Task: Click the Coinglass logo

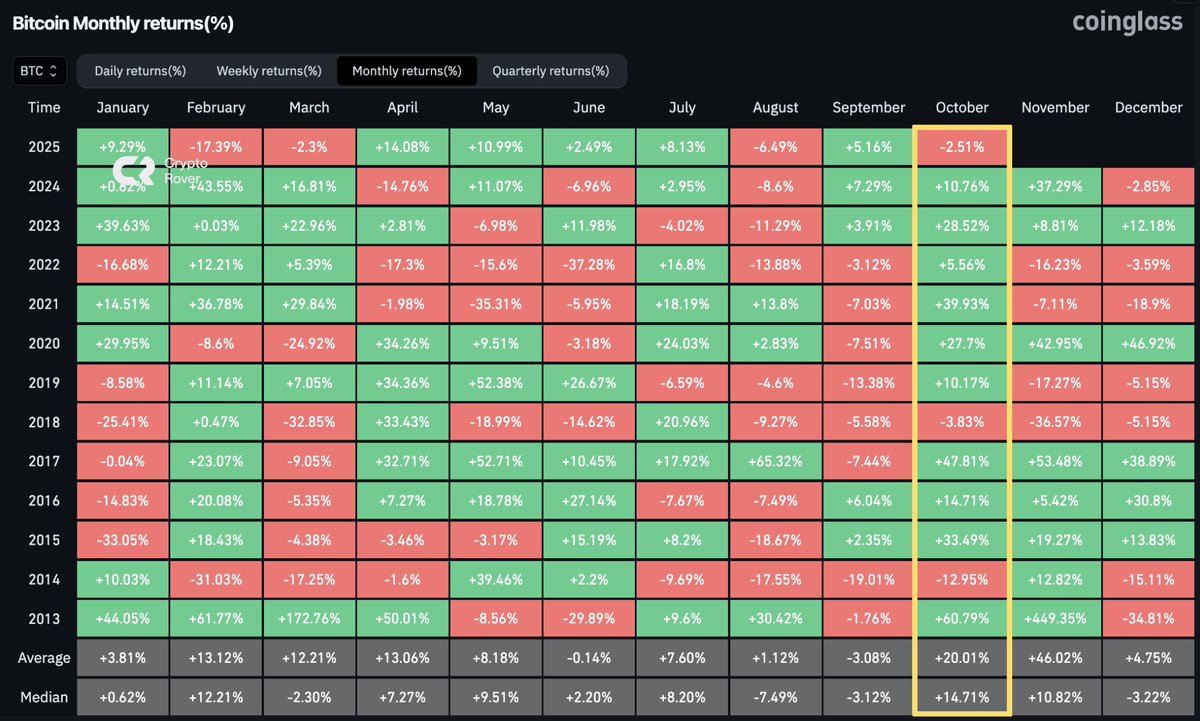Action: 1127,22
